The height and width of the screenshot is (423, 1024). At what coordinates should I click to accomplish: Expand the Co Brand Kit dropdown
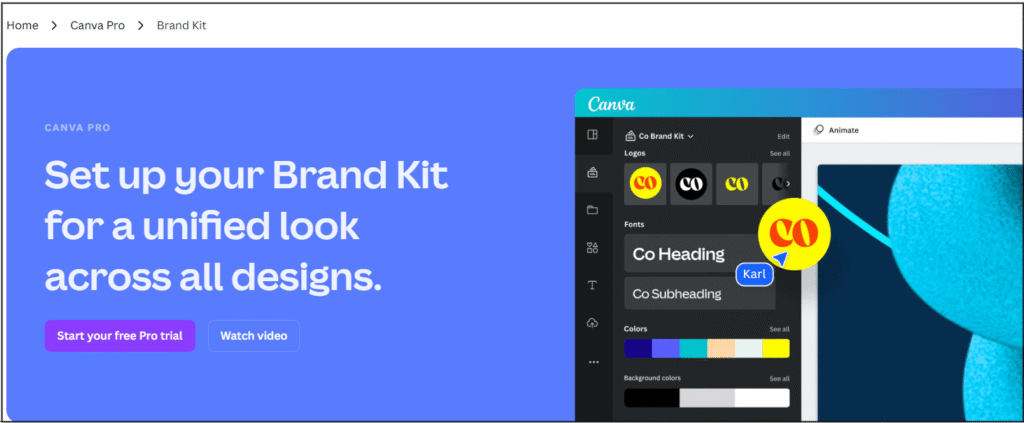[x=660, y=136]
